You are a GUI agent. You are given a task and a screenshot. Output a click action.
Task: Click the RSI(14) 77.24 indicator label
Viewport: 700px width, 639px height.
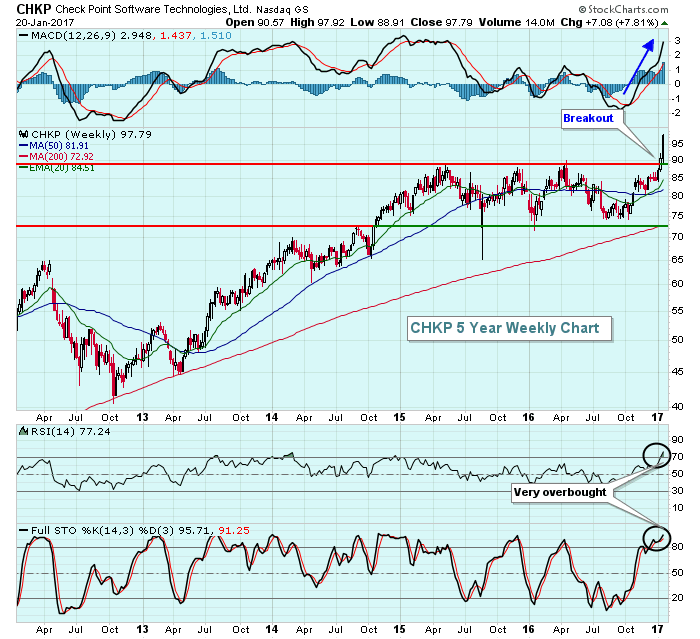(70, 431)
